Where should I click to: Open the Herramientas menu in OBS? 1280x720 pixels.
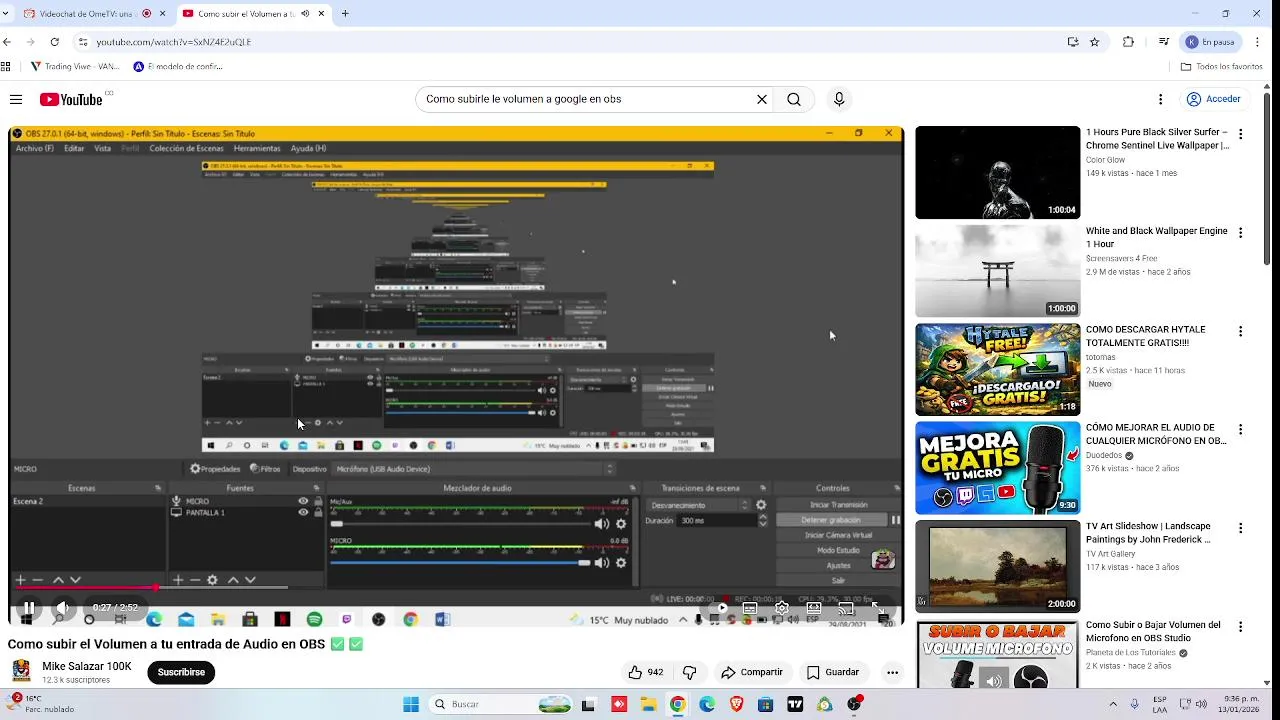click(x=257, y=148)
